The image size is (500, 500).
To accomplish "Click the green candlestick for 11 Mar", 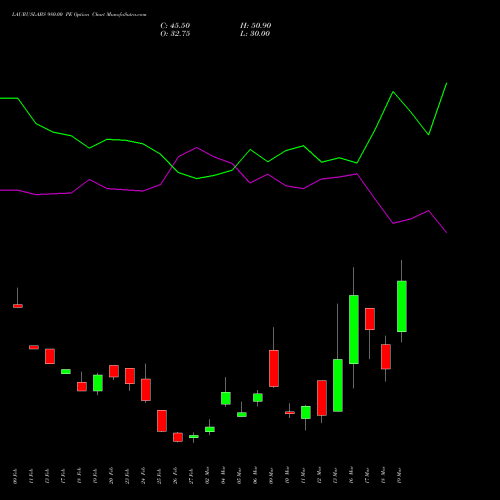I will coord(306,412).
